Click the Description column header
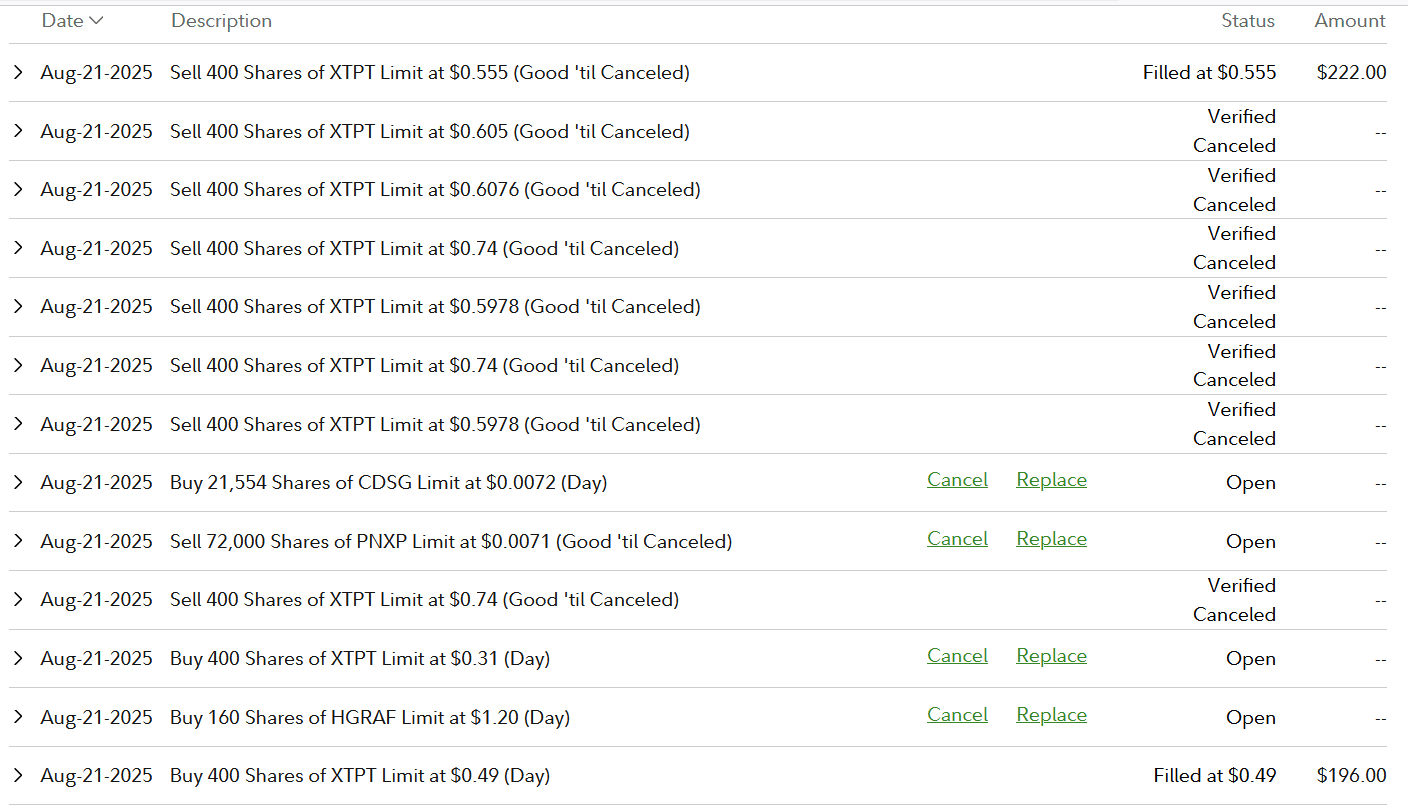The height and width of the screenshot is (808, 1408). tap(221, 21)
